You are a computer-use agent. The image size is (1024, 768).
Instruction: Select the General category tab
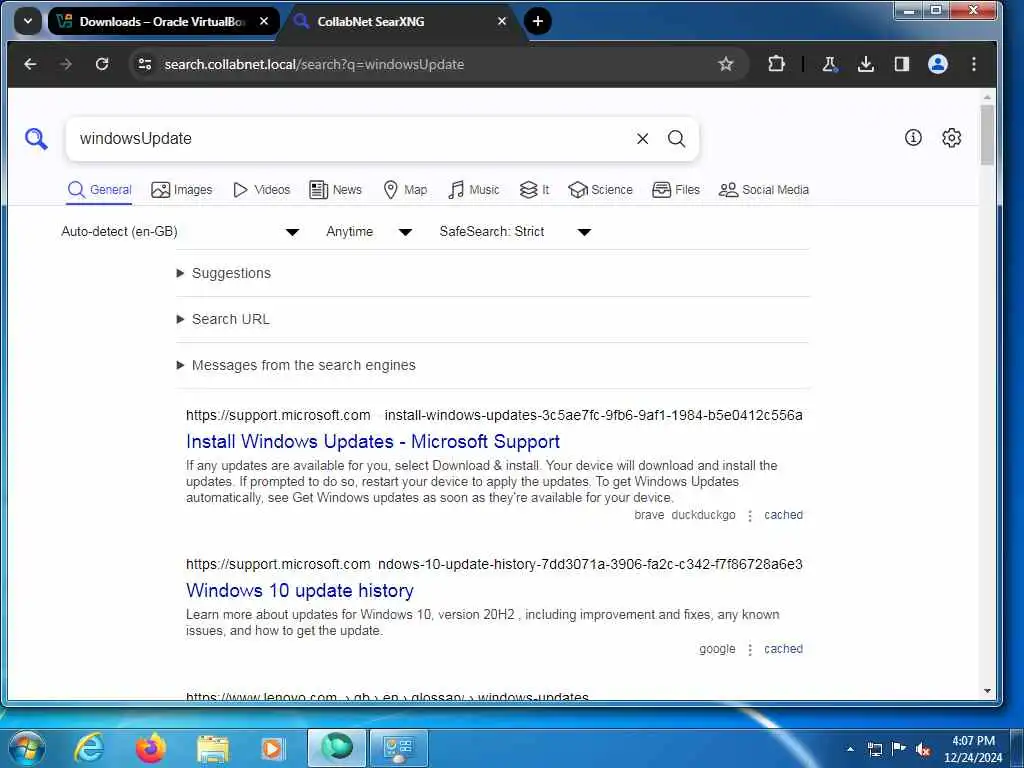click(99, 190)
